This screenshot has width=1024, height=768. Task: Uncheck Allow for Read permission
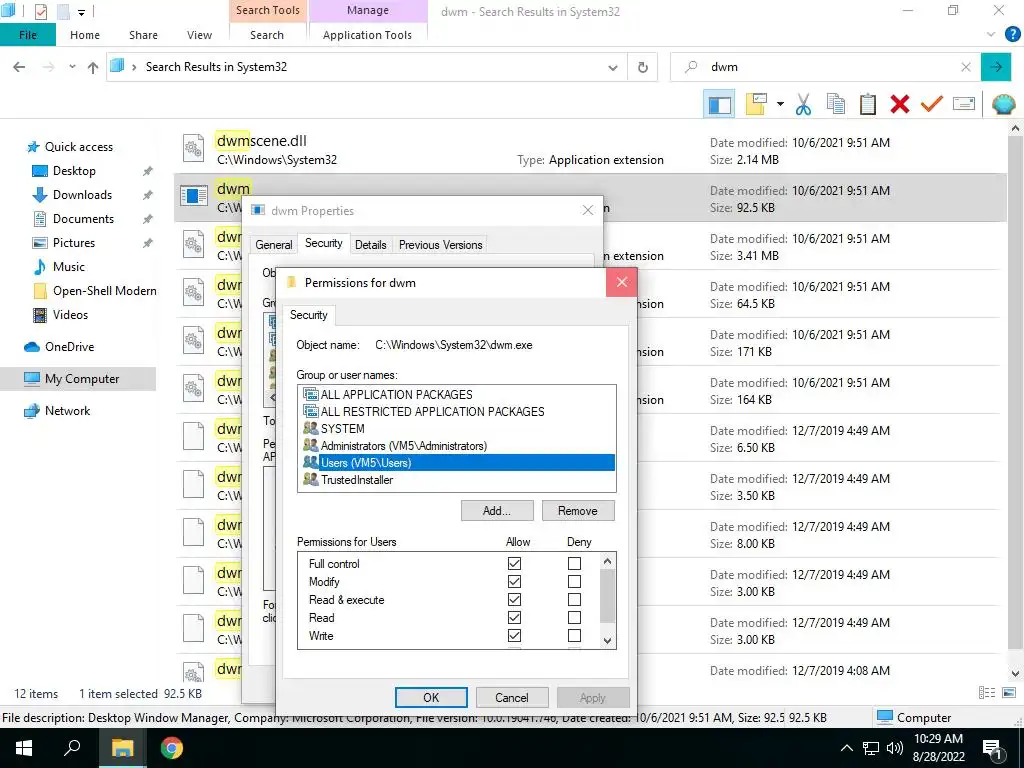click(515, 617)
